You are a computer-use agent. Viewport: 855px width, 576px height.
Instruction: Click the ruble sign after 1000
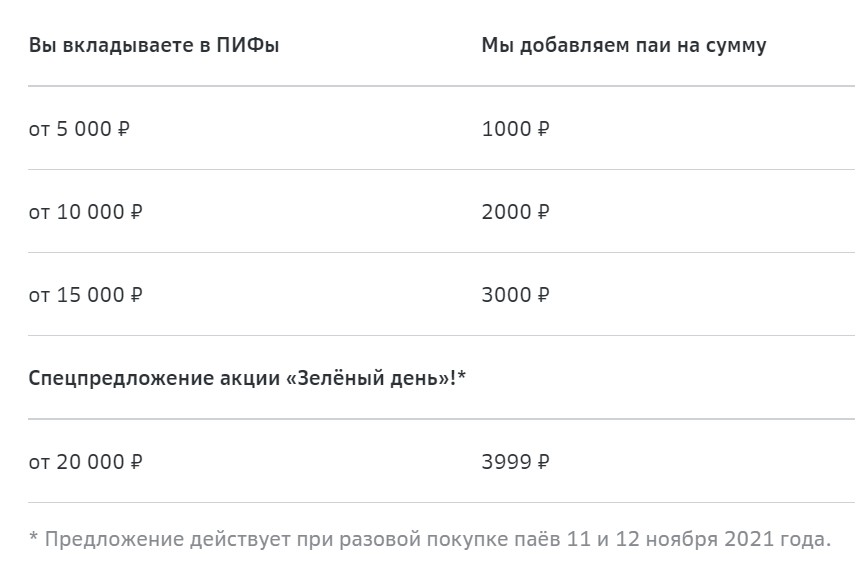pos(543,129)
